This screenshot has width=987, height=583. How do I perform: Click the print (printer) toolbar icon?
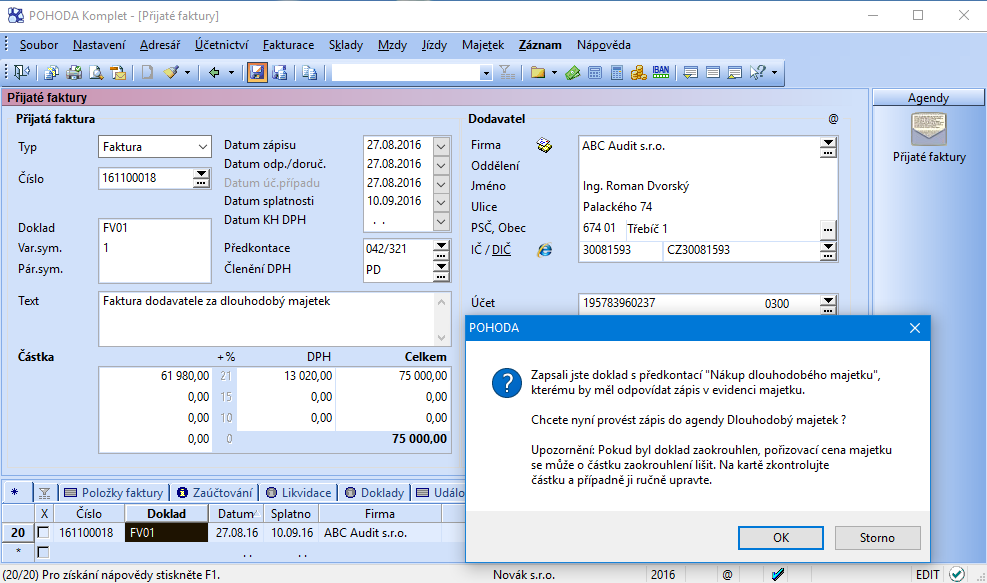[74, 72]
